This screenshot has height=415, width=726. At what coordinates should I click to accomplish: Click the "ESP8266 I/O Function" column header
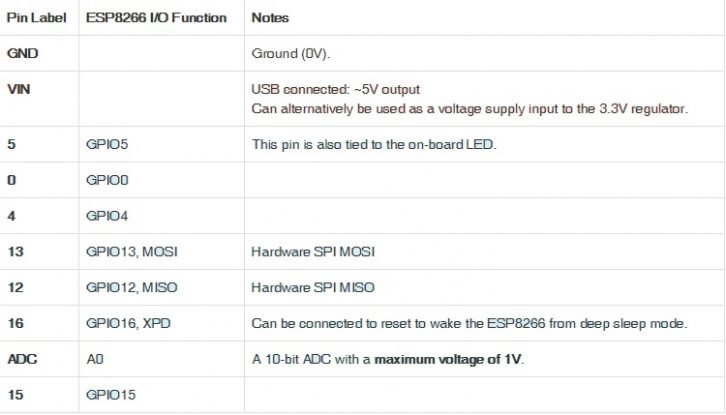click(156, 18)
